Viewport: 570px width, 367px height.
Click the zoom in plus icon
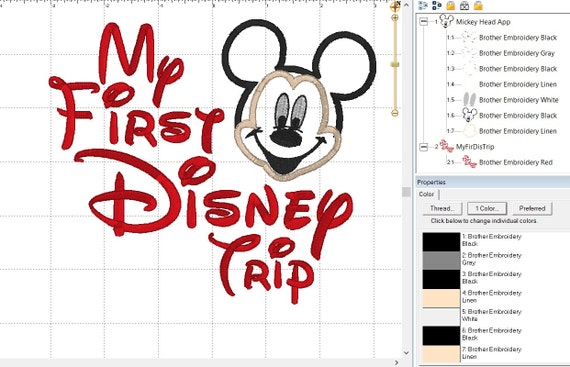pos(395,17)
